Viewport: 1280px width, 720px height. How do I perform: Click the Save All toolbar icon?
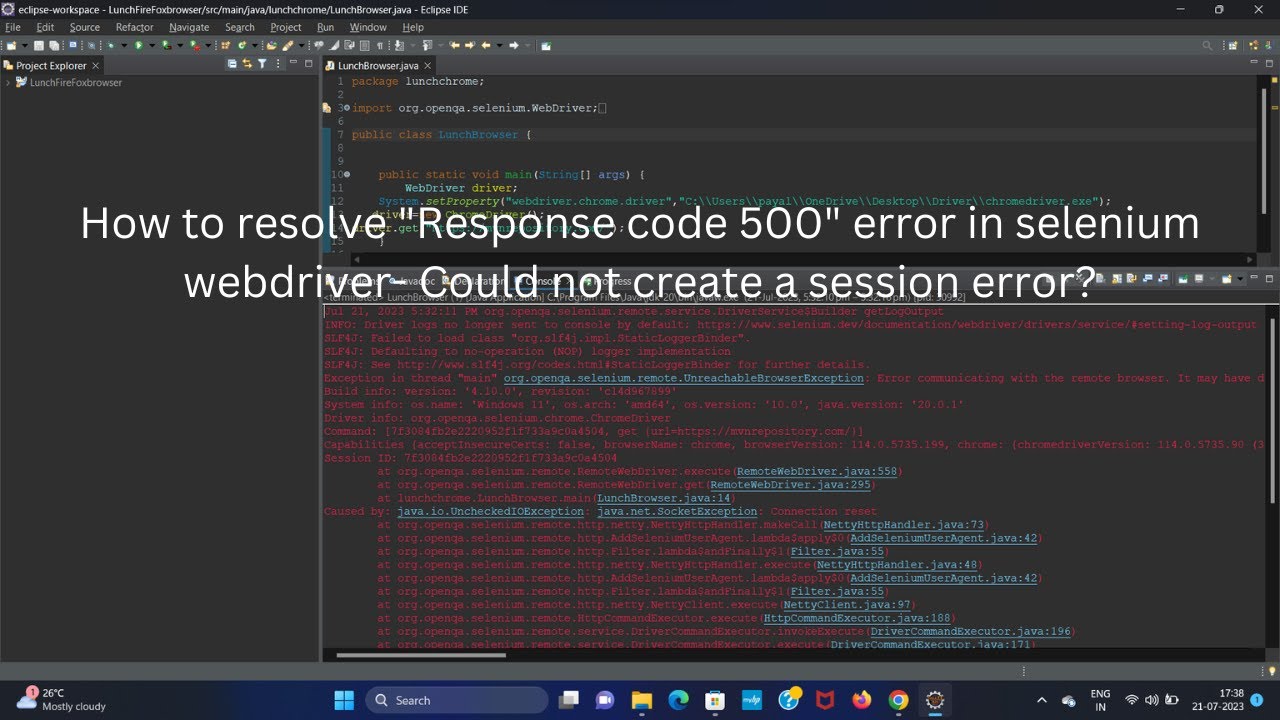click(54, 45)
